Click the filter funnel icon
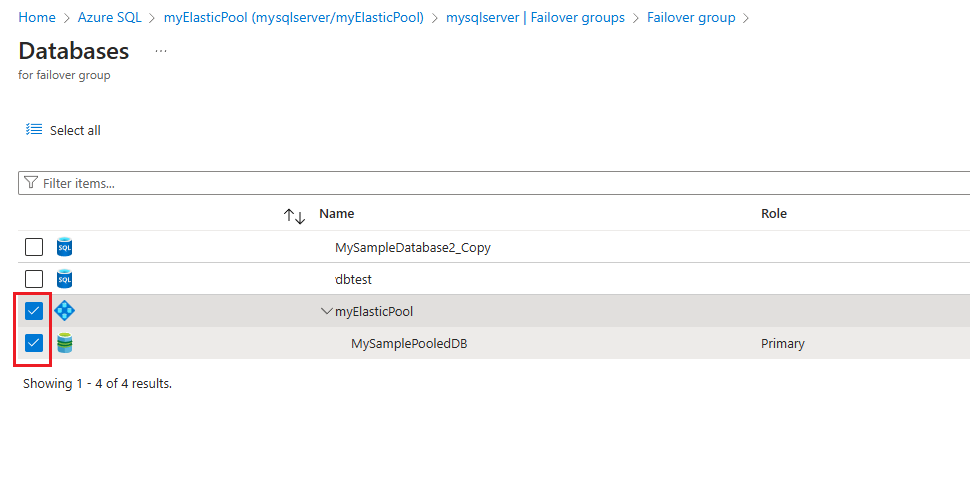This screenshot has width=970, height=487. click(x=31, y=183)
